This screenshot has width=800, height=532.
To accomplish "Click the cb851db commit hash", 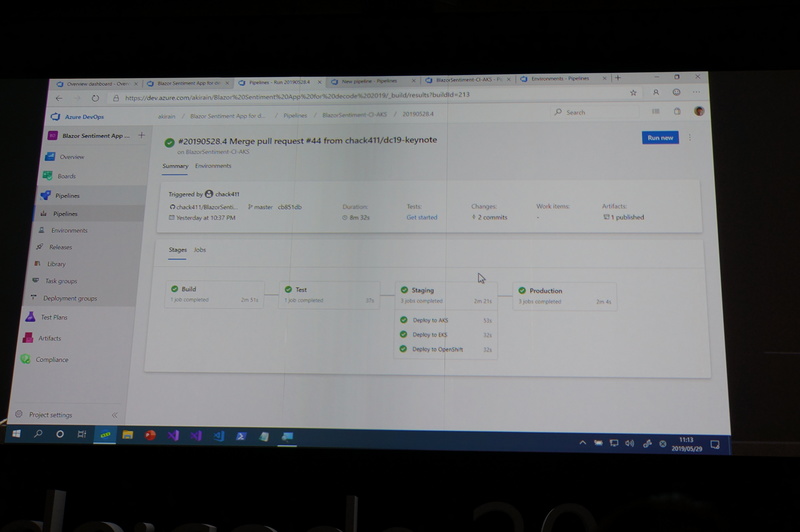I will (290, 207).
